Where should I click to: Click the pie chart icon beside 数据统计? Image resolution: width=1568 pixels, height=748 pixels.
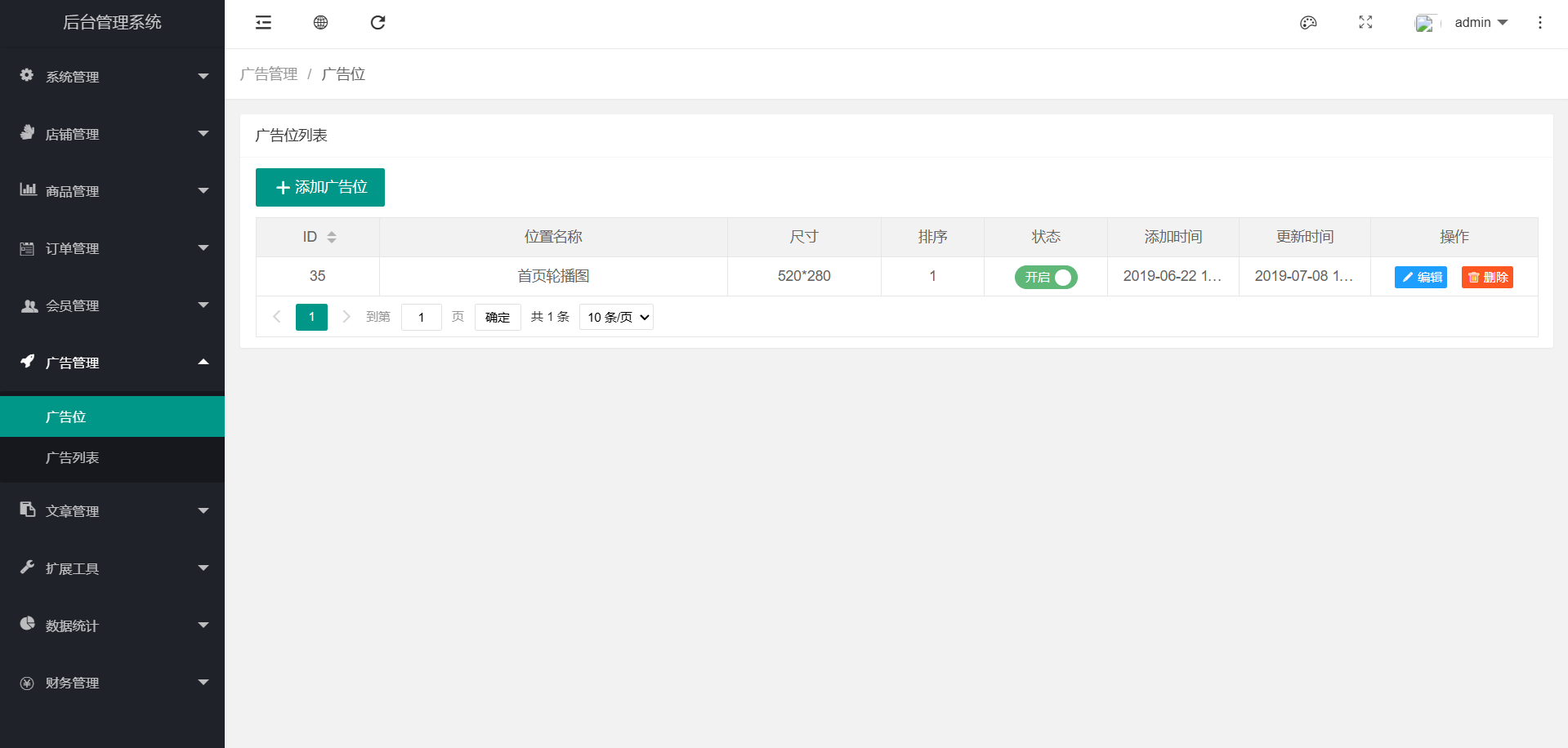coord(27,624)
